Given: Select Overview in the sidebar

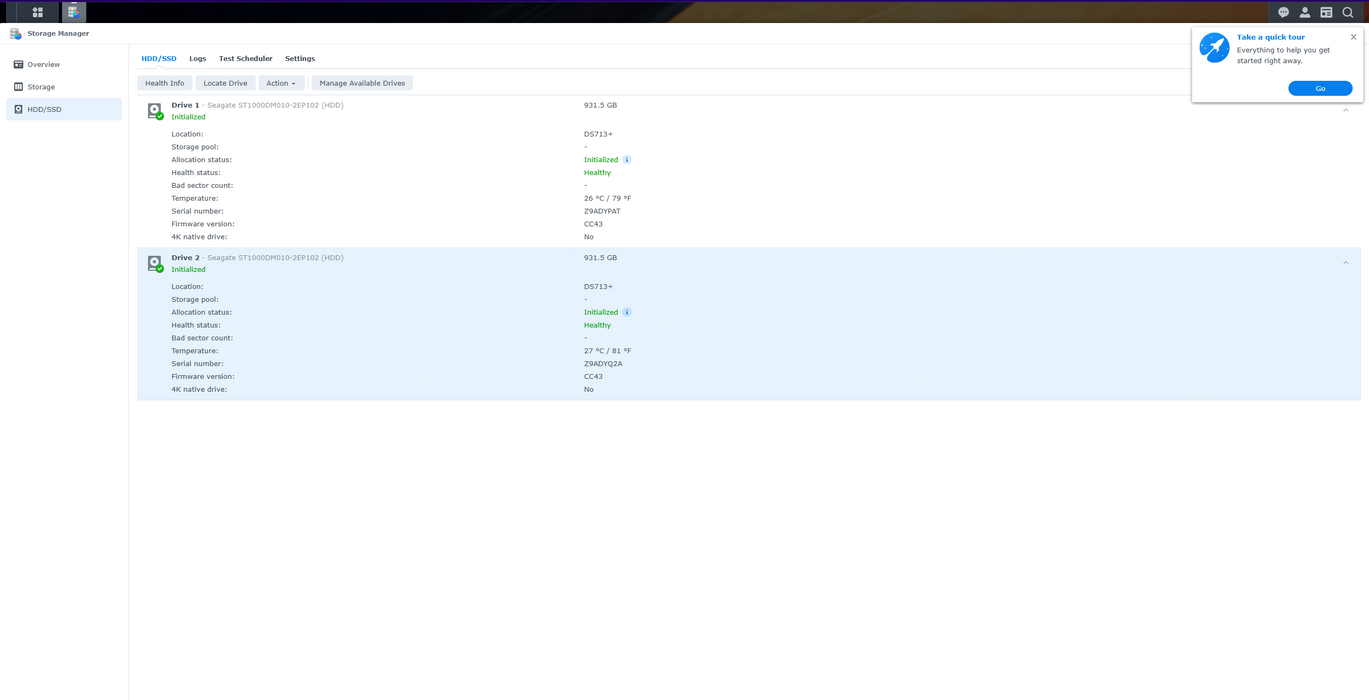Looking at the screenshot, I should click(44, 64).
